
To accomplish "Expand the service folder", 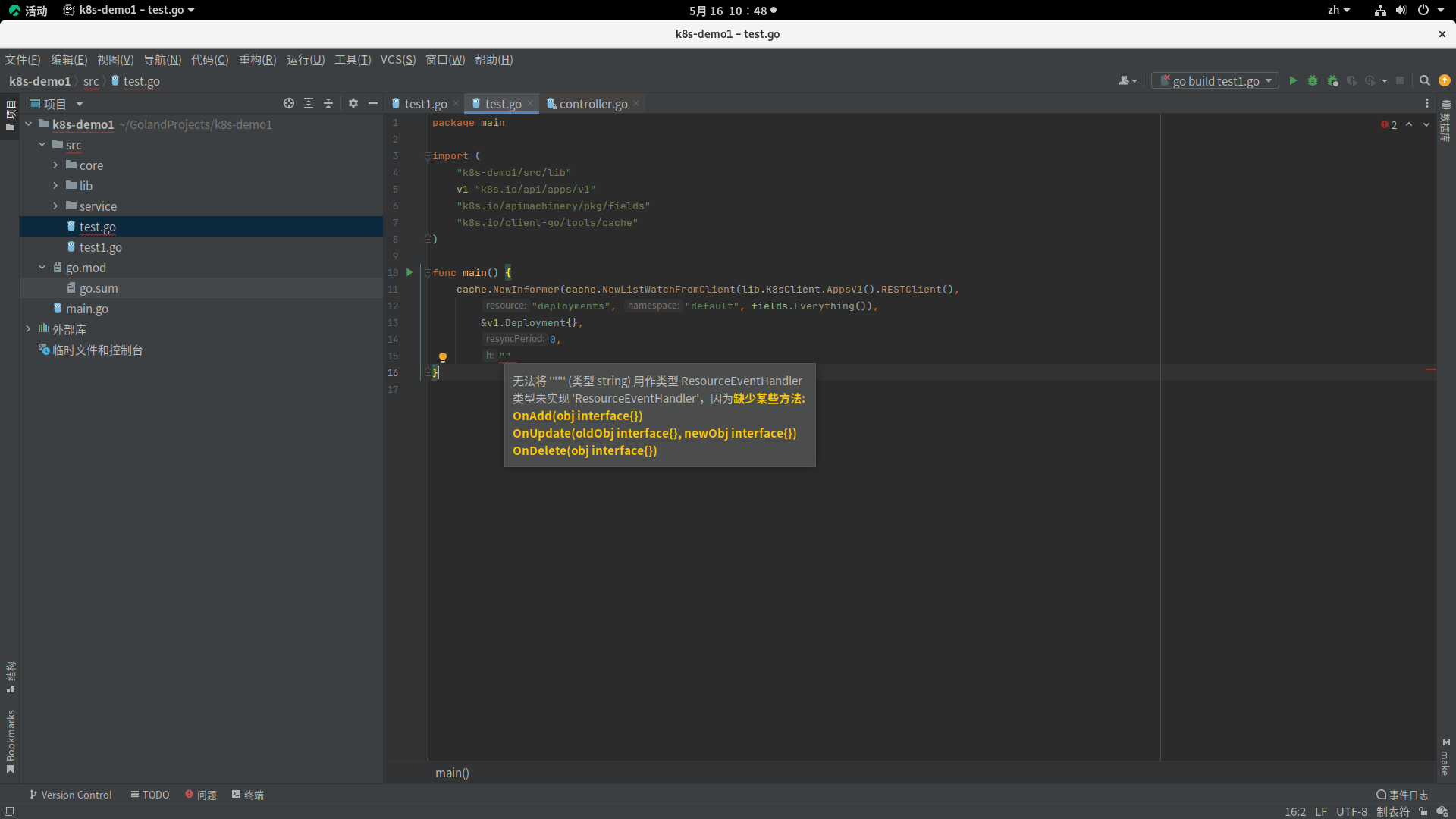I will (55, 206).
